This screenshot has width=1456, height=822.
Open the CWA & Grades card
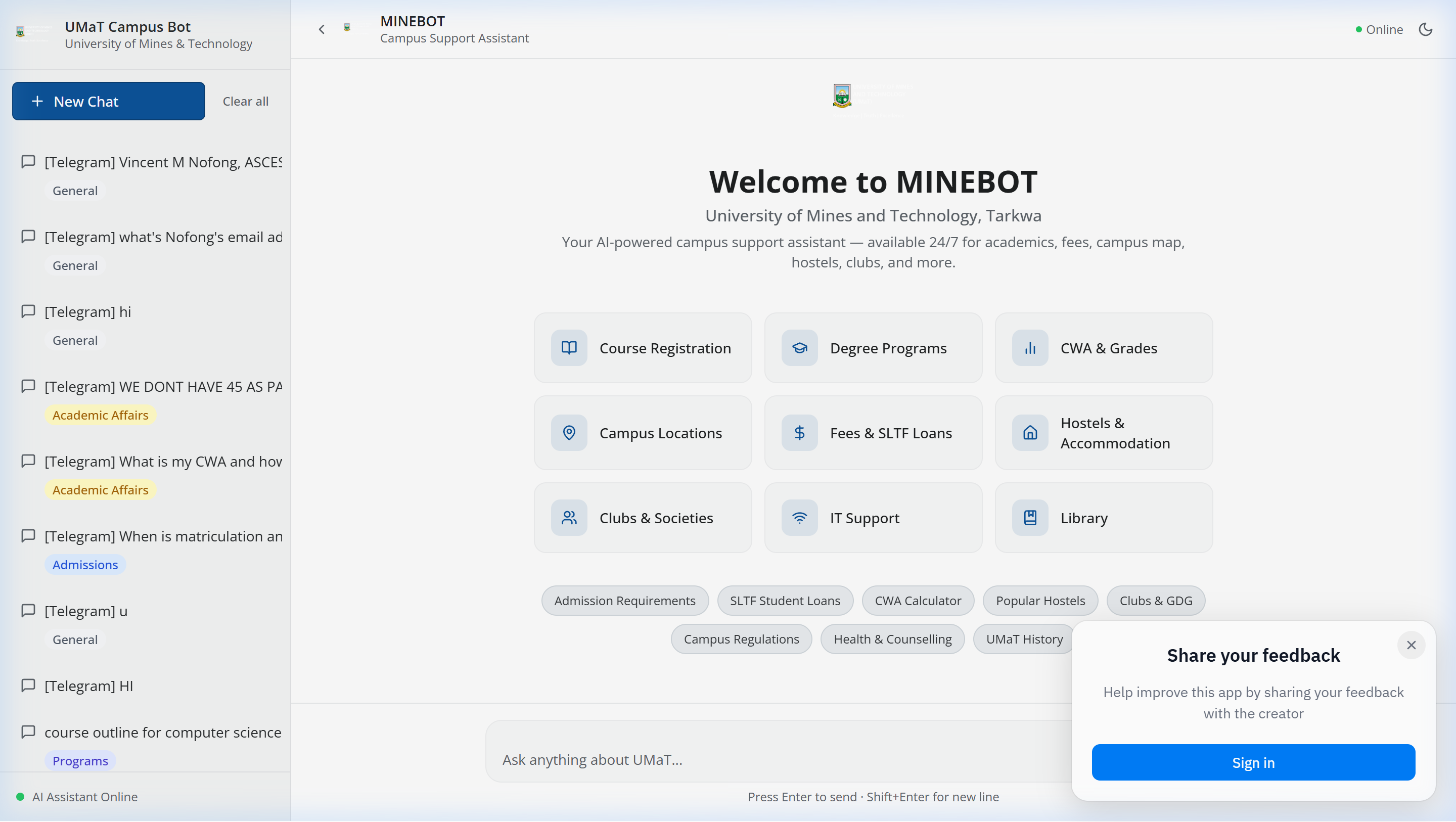click(1104, 348)
